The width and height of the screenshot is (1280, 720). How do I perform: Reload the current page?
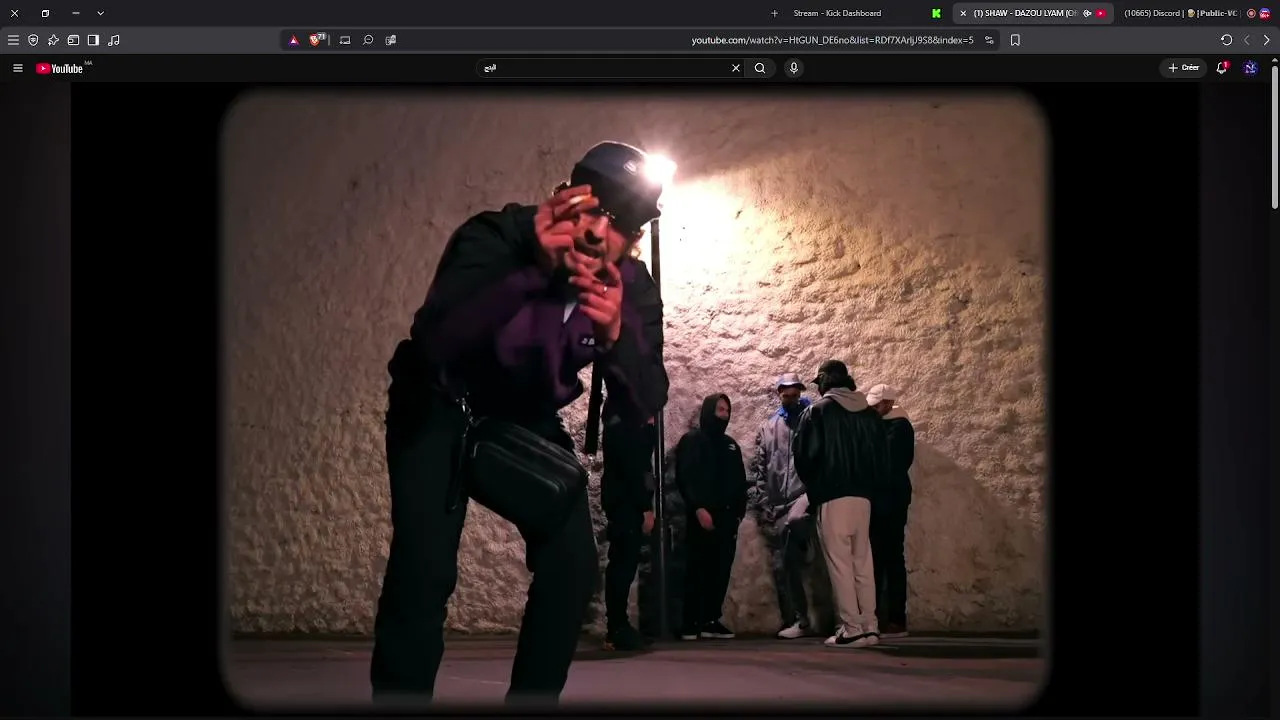pos(1226,40)
